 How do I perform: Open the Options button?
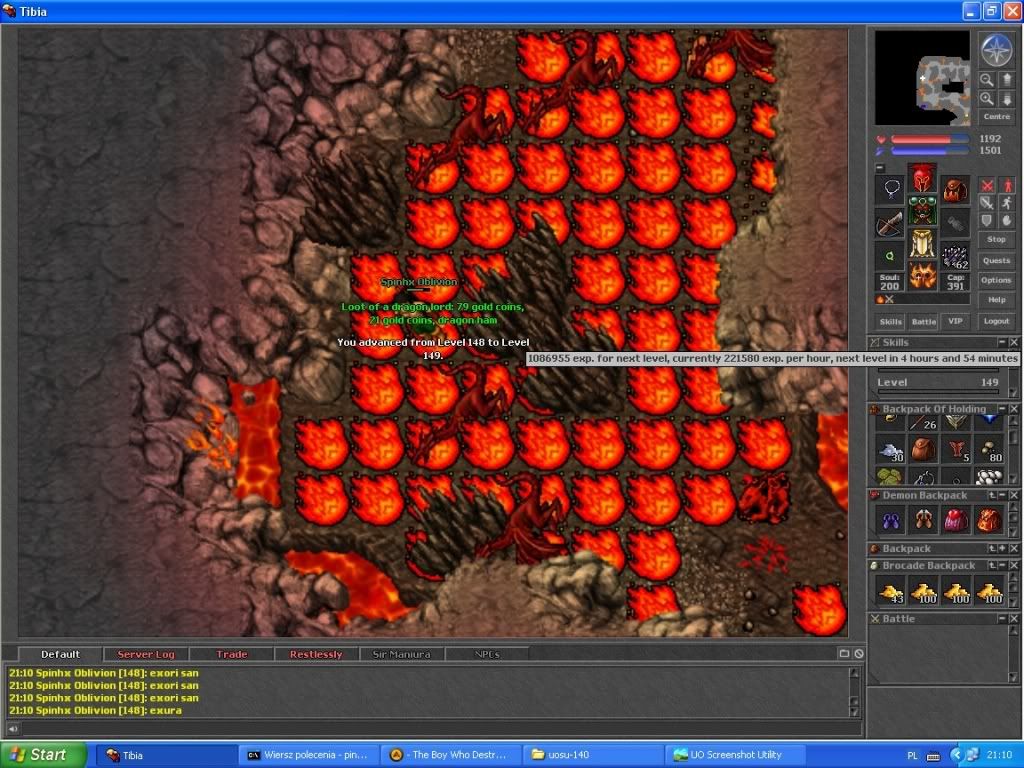click(997, 280)
